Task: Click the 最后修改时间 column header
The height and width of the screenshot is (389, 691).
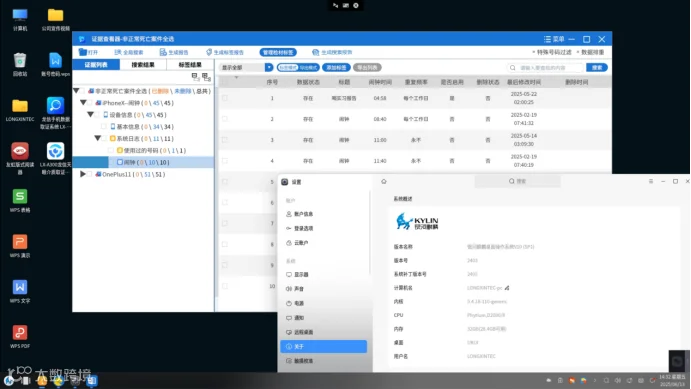Action: click(x=524, y=82)
